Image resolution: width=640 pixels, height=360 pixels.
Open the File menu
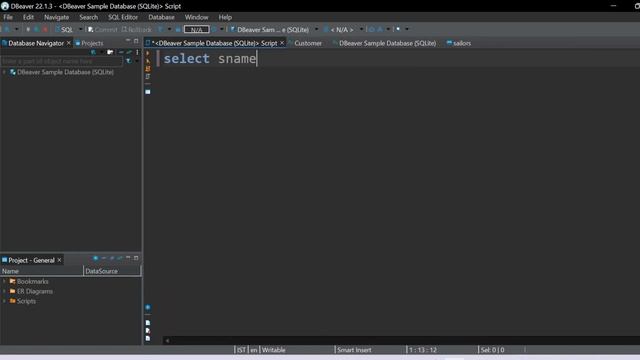[8, 17]
